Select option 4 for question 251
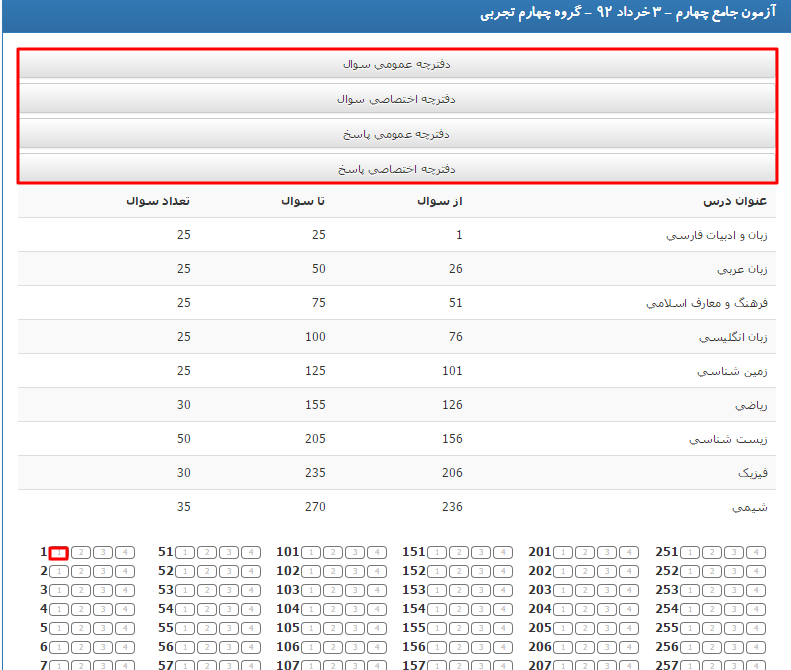Viewport: 791px width, 670px height. coord(756,552)
